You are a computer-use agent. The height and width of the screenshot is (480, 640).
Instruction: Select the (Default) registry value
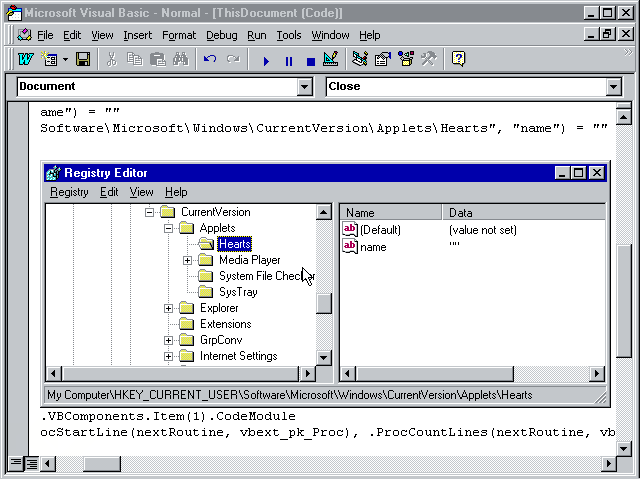pyautogui.click(x=380, y=230)
